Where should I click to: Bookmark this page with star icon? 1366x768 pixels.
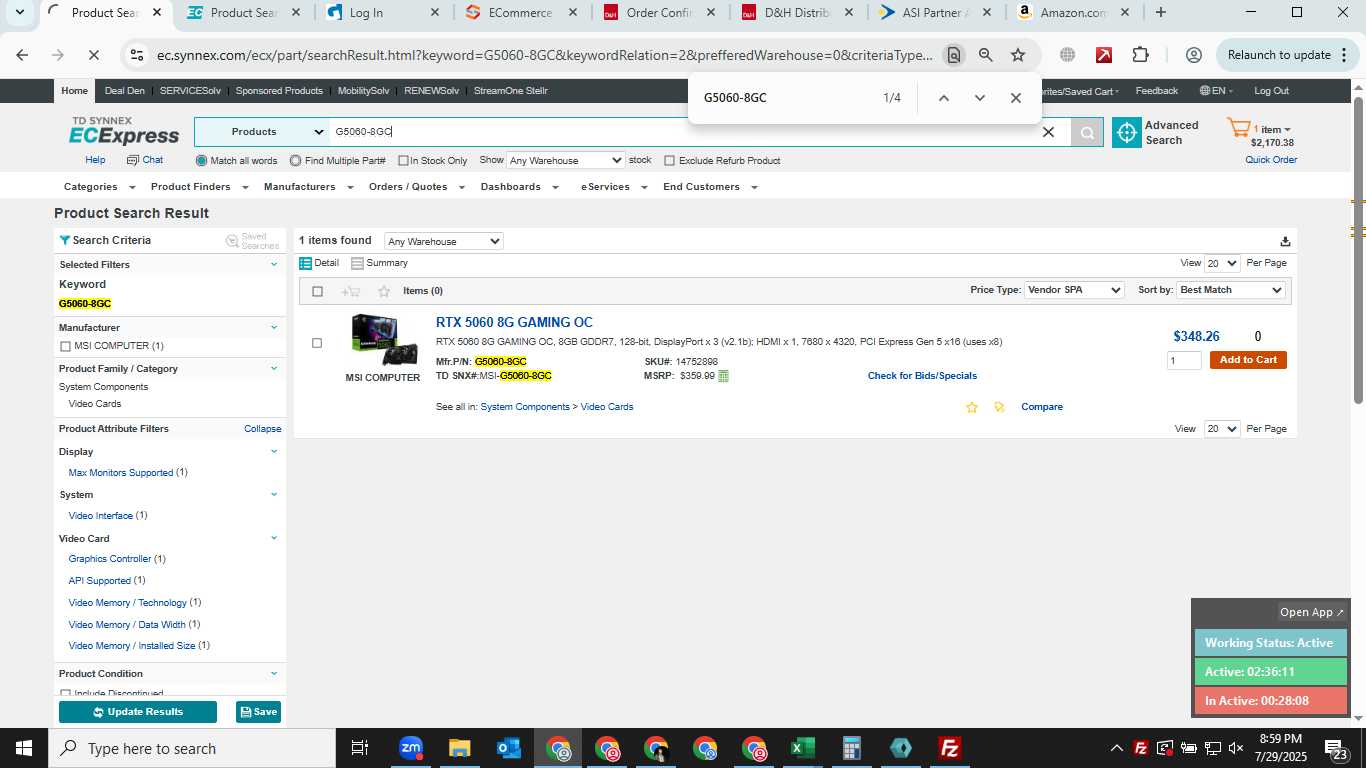(1018, 55)
